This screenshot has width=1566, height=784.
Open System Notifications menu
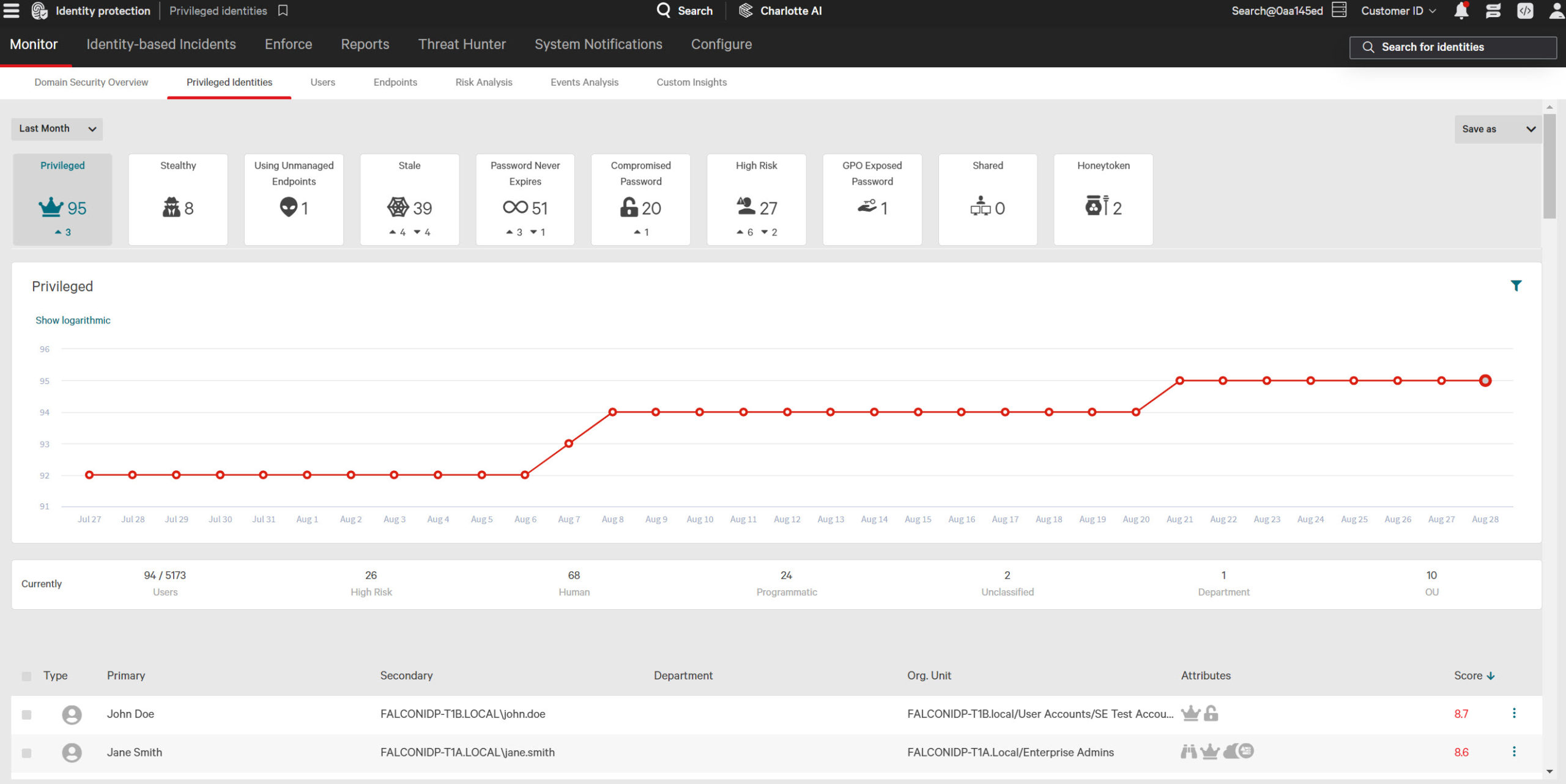(598, 44)
